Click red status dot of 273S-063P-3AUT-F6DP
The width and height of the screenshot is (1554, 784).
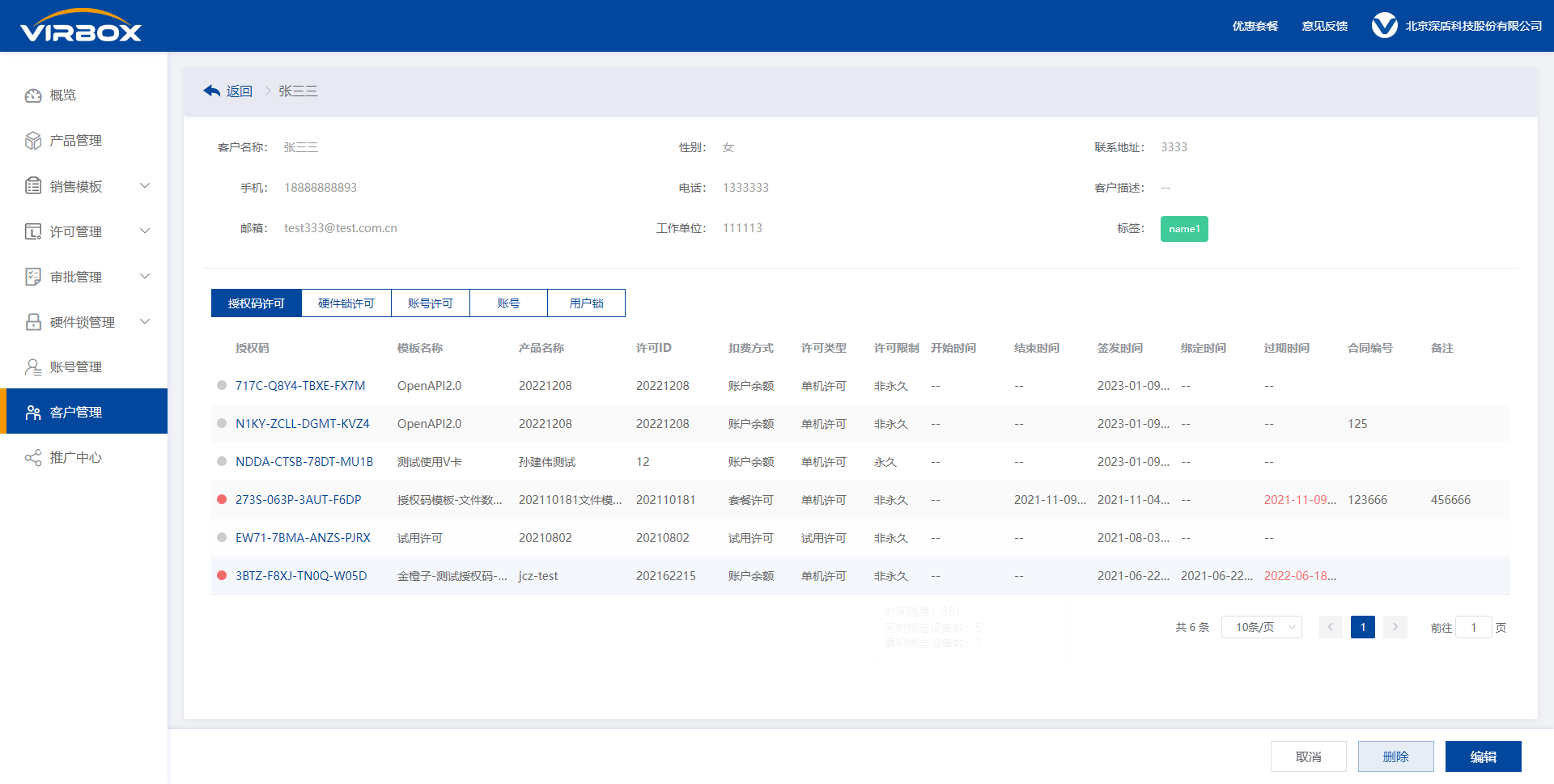tap(222, 500)
